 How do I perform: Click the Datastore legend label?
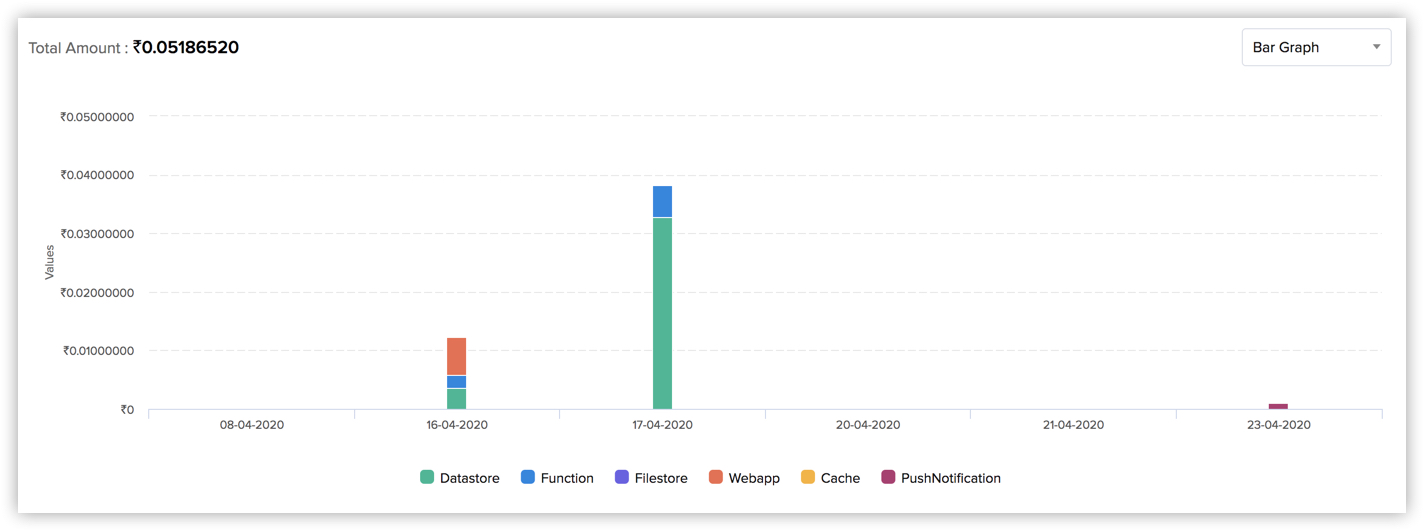point(469,478)
